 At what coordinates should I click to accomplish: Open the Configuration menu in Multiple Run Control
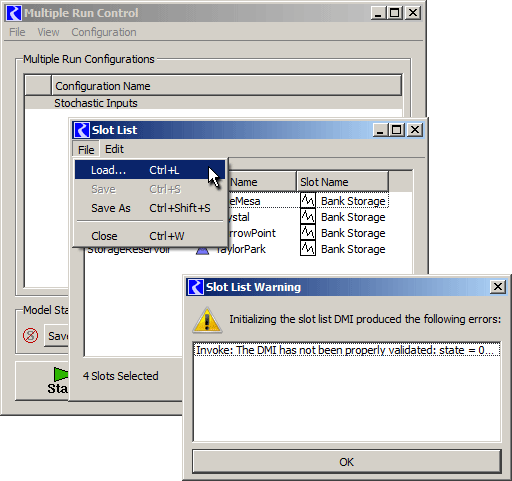pyautogui.click(x=104, y=32)
